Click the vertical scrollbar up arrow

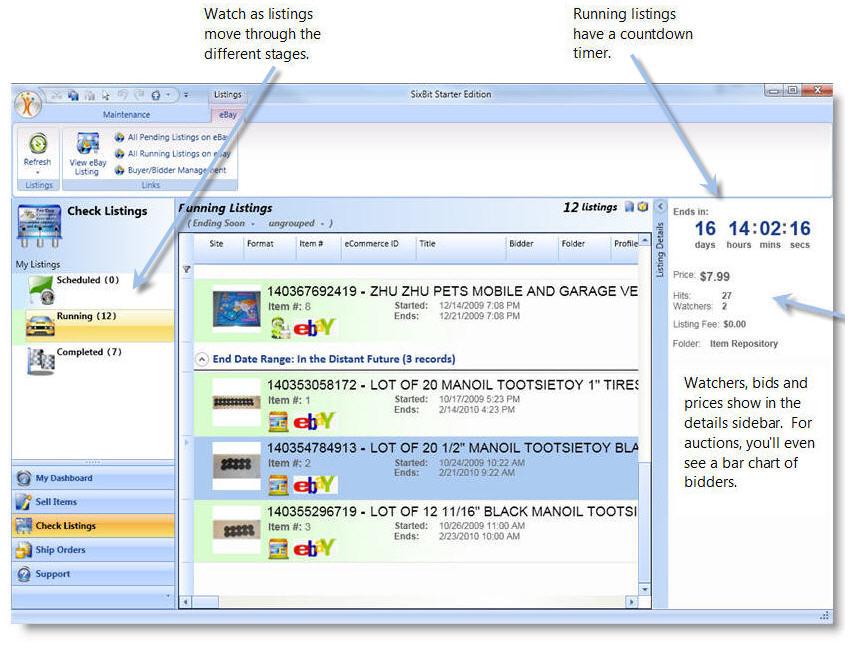644,240
